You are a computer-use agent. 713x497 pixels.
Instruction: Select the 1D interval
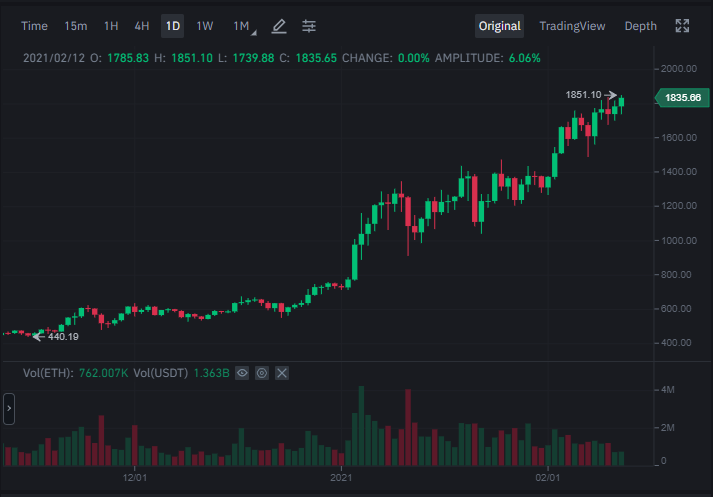pyautogui.click(x=172, y=26)
